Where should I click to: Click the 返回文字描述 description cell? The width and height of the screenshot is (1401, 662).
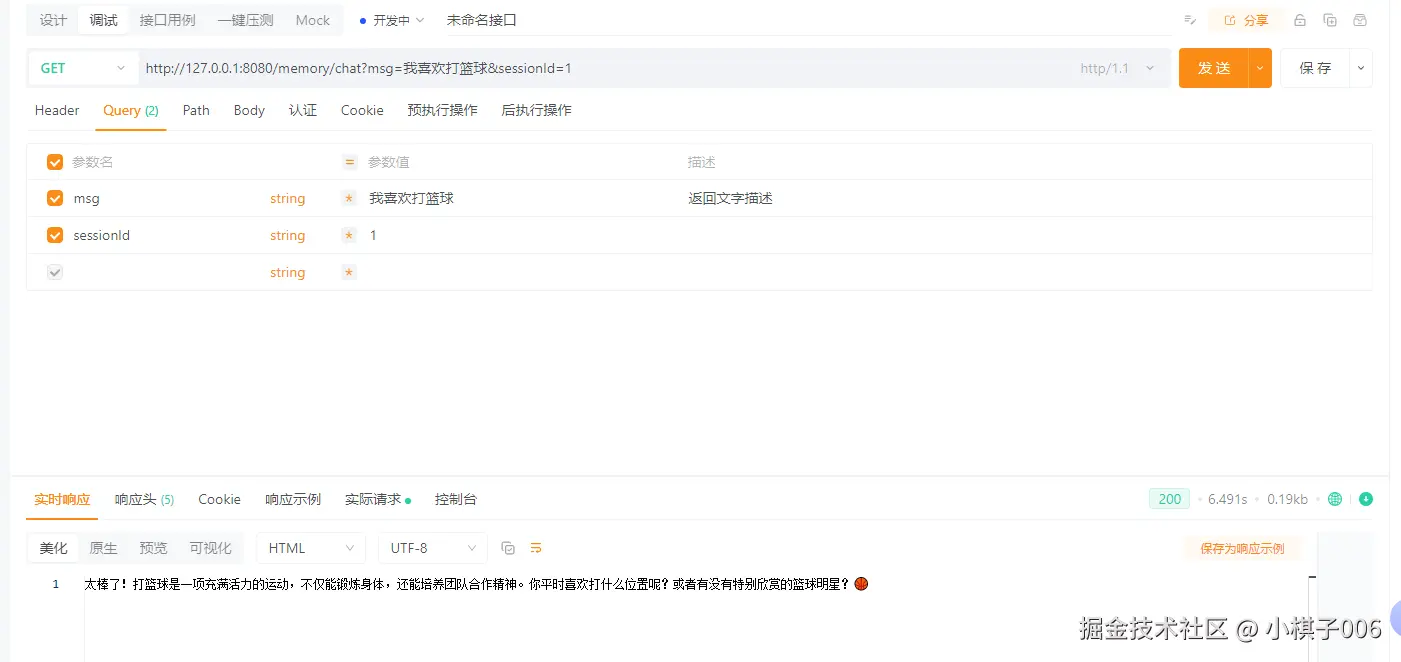click(730, 198)
